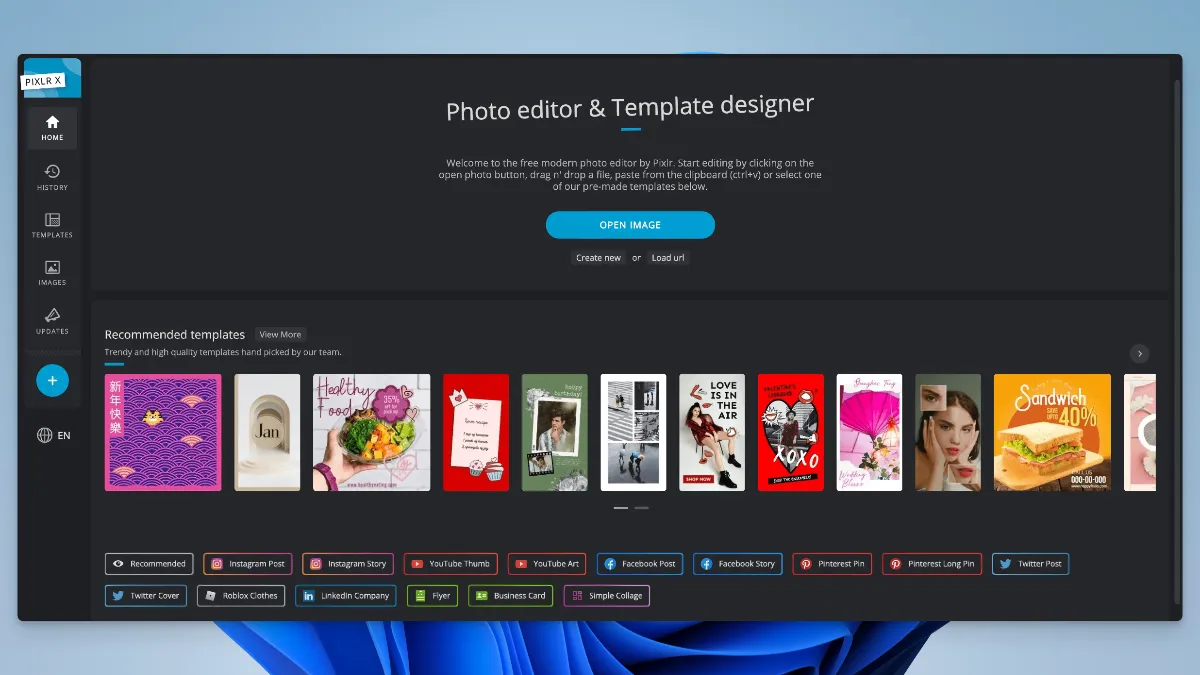Screen dimensions: 1200x675
Task: Open the History panel
Action: [x=51, y=175]
